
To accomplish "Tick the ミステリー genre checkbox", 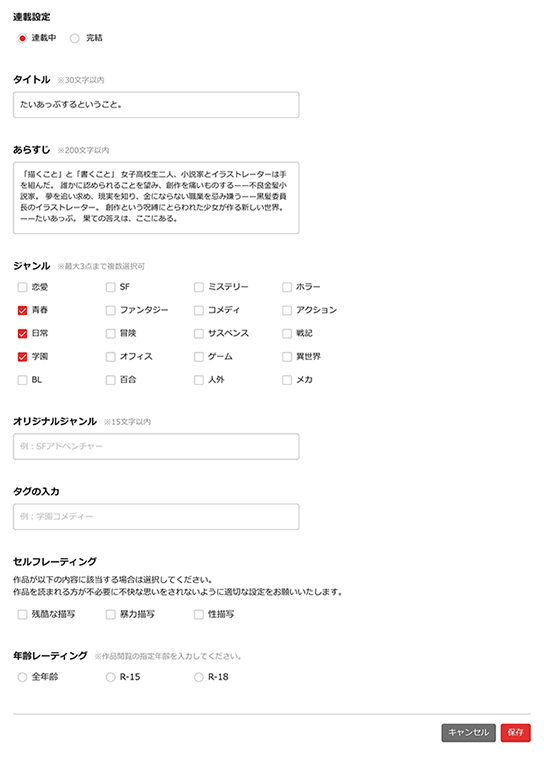I will [x=199, y=287].
